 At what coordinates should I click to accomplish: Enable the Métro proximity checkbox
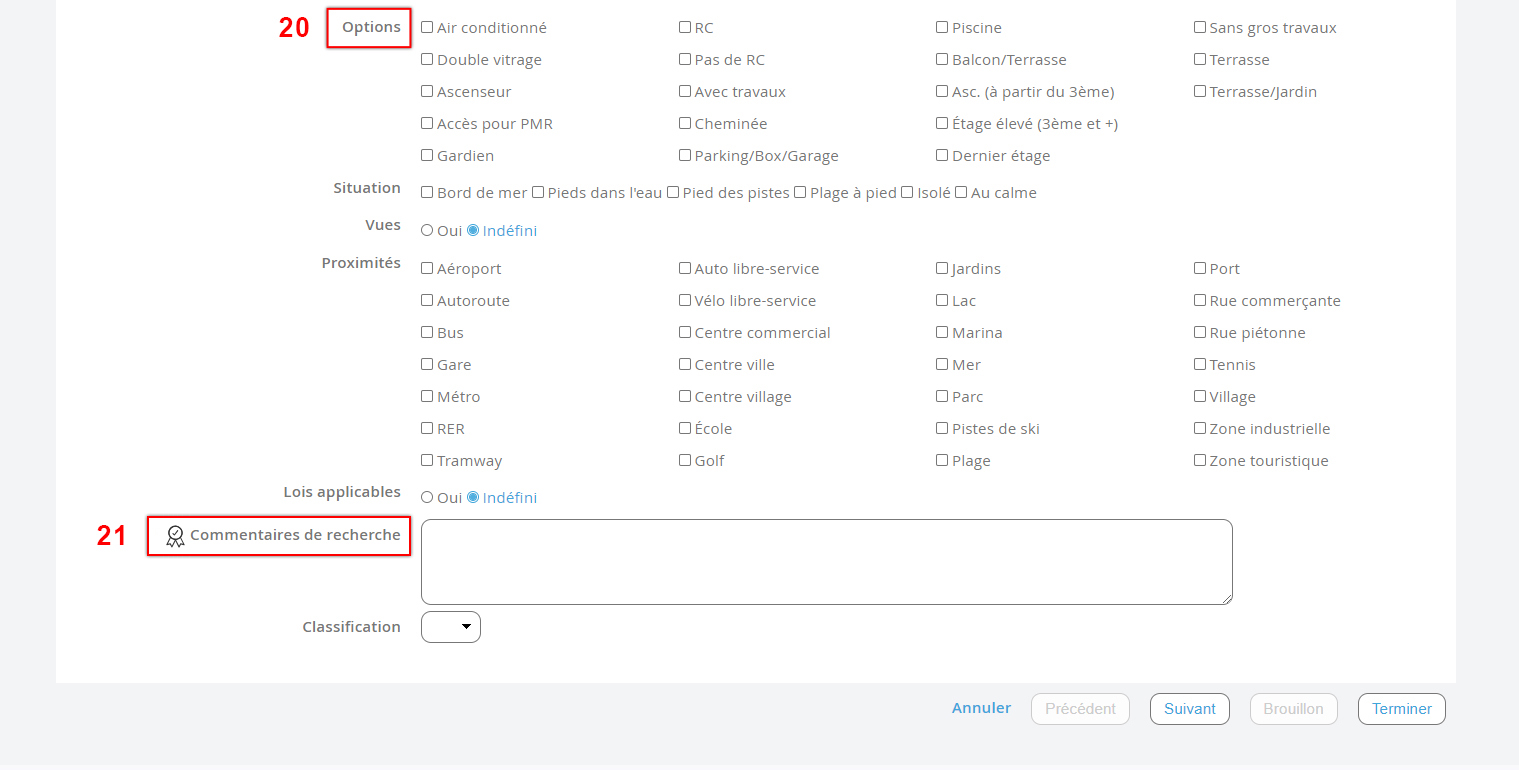click(427, 397)
